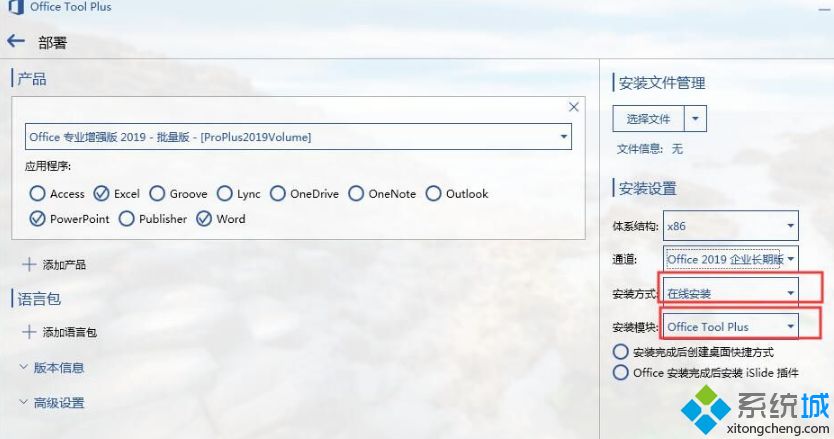Click the 产品 section heading
834x439 pixels.
32,79
